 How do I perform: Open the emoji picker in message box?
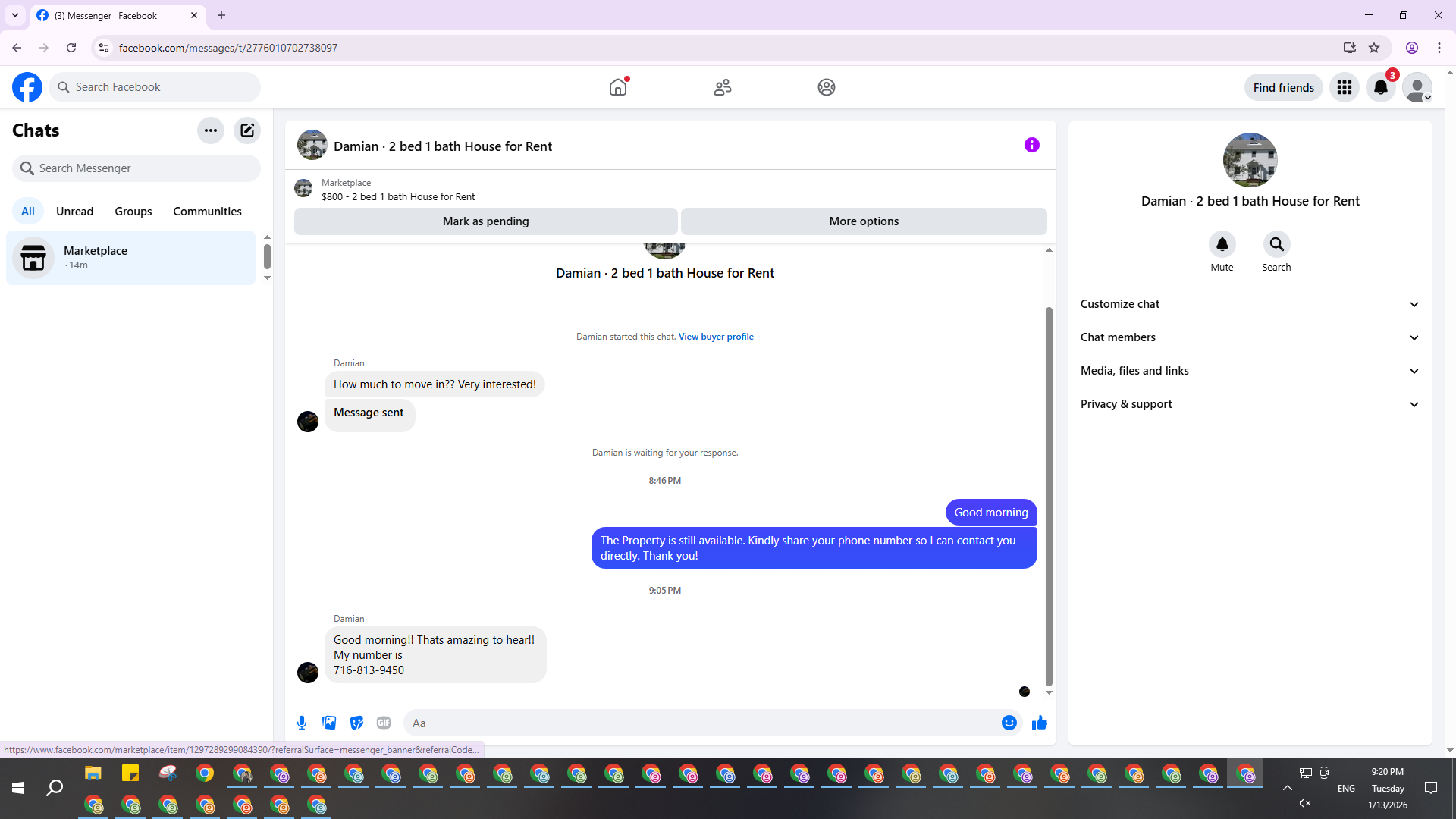(x=1009, y=723)
